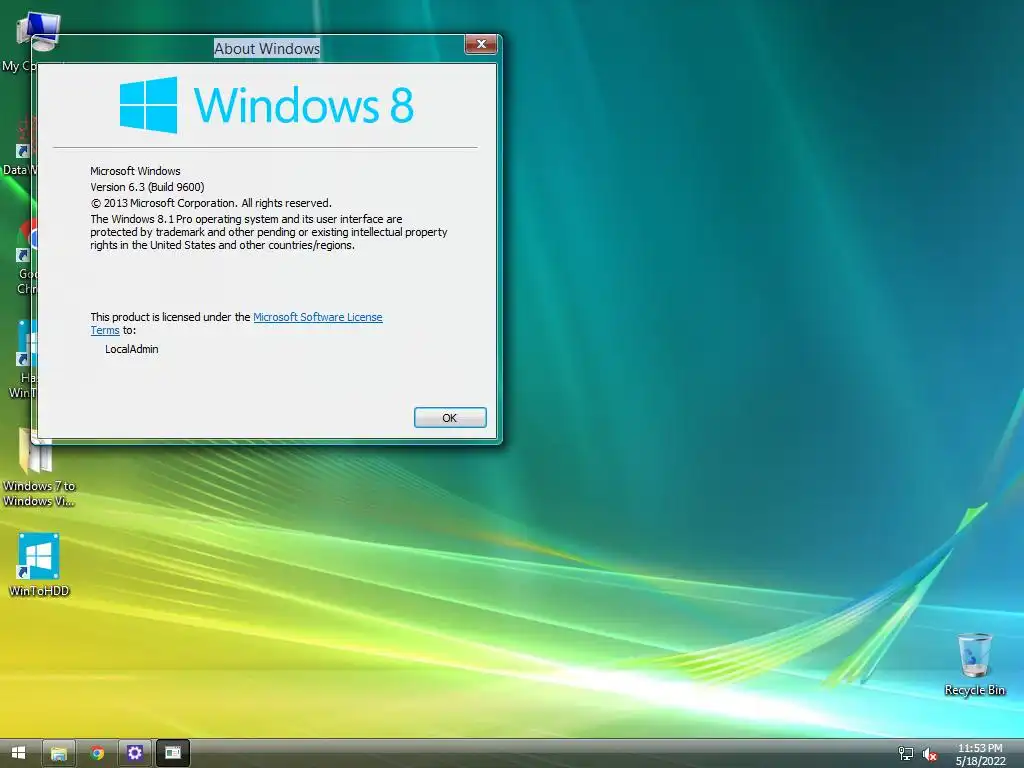Click OK in About Windows dialog
The height and width of the screenshot is (768, 1024).
pos(450,417)
